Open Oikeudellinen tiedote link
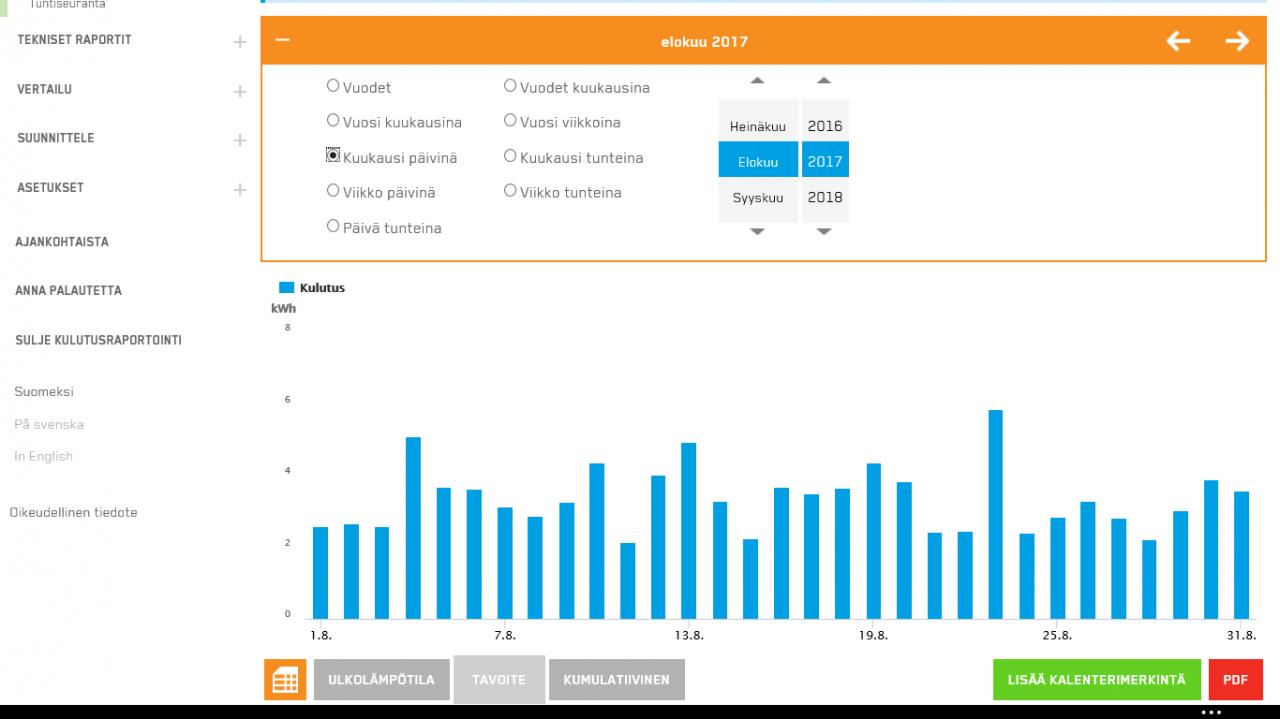Viewport: 1280px width, 719px height. [73, 512]
